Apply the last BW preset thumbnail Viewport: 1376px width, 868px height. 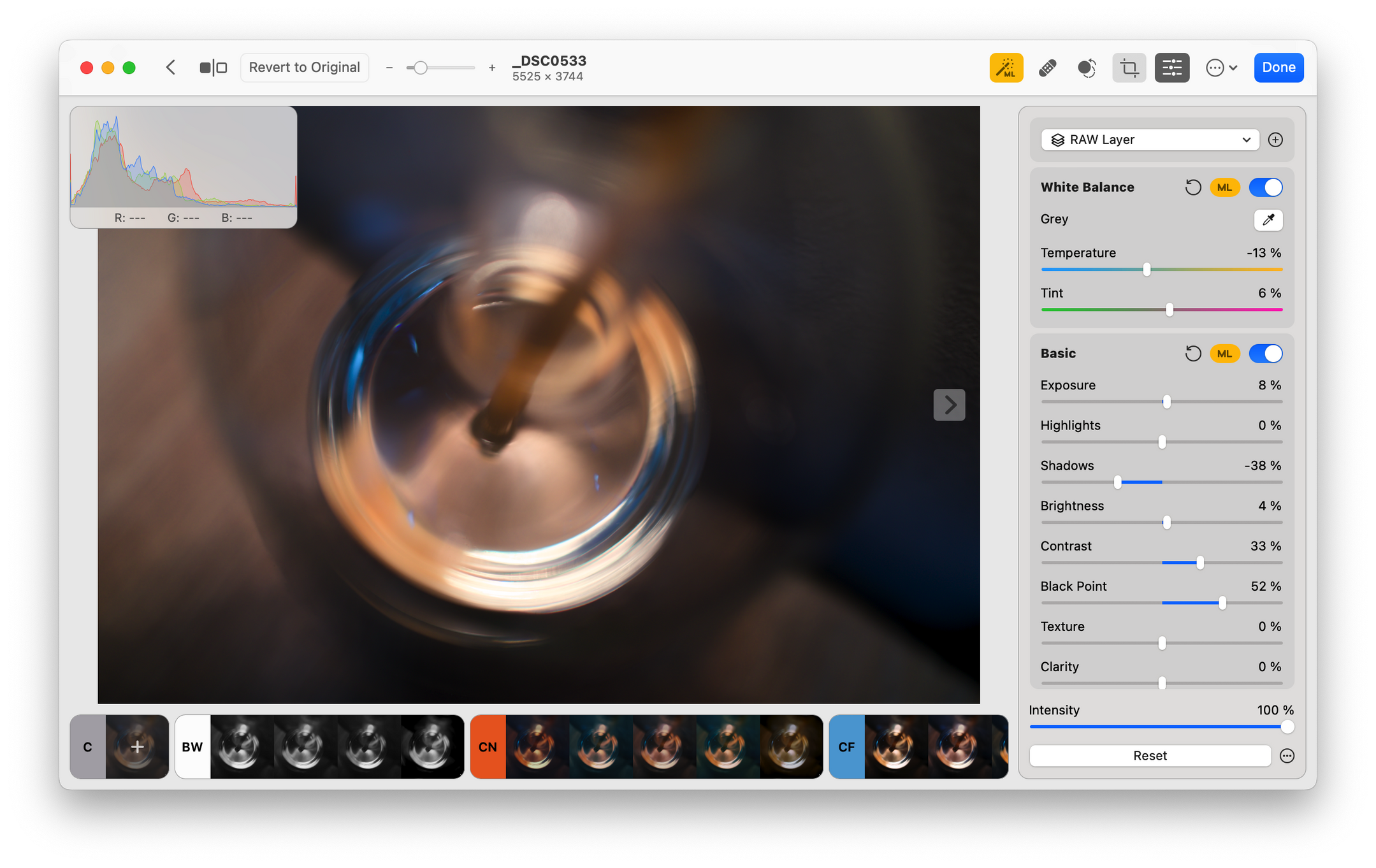[432, 747]
